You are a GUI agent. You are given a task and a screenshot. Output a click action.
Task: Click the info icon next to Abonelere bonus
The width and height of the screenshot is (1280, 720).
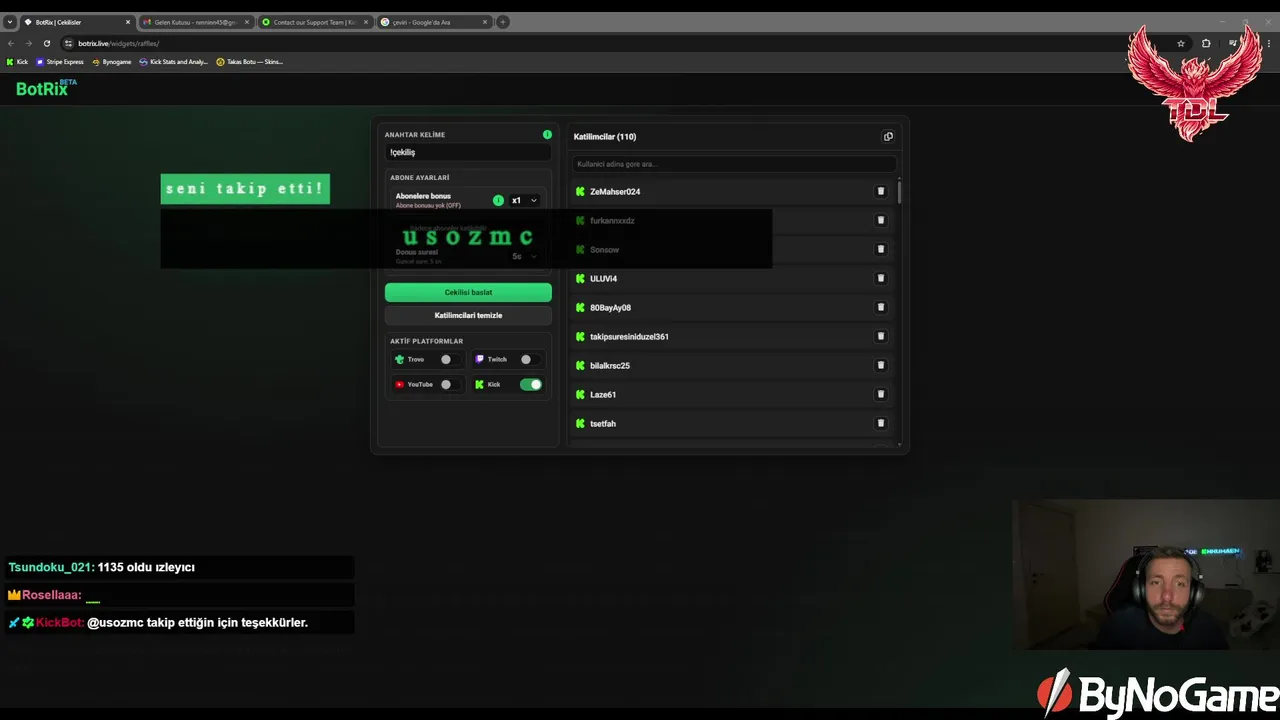(x=498, y=200)
